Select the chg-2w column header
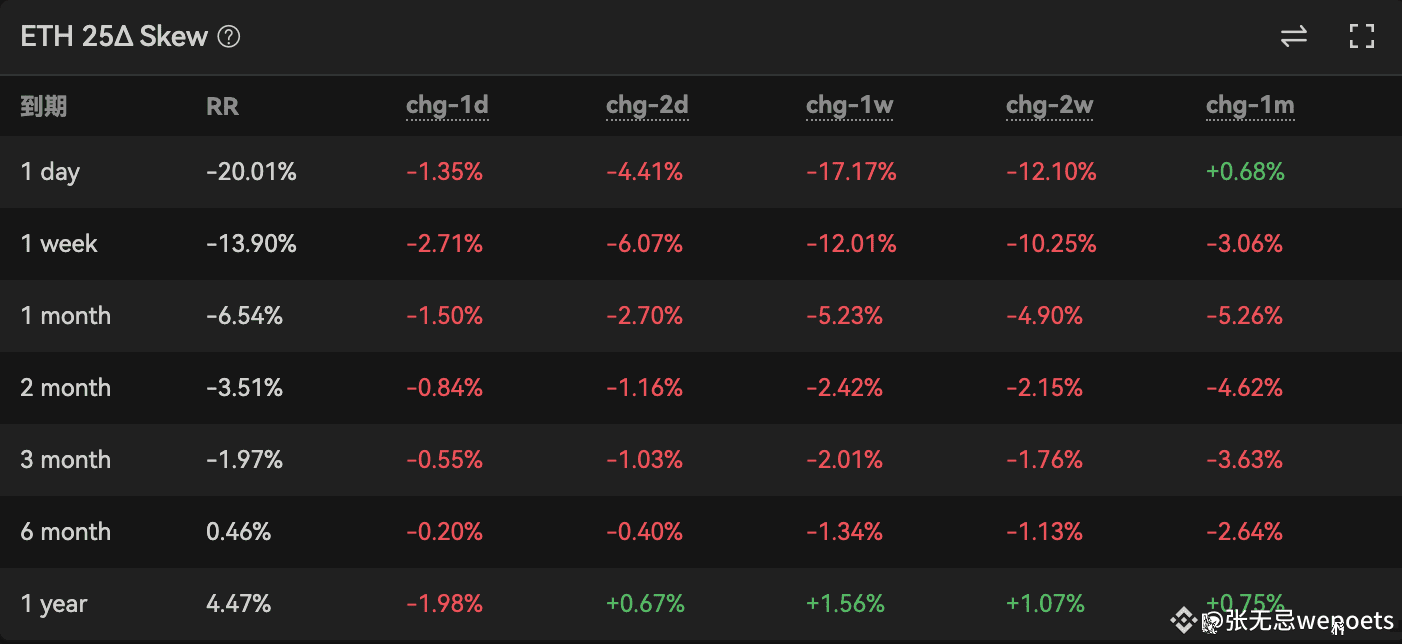1402x644 pixels. pyautogui.click(x=1049, y=106)
